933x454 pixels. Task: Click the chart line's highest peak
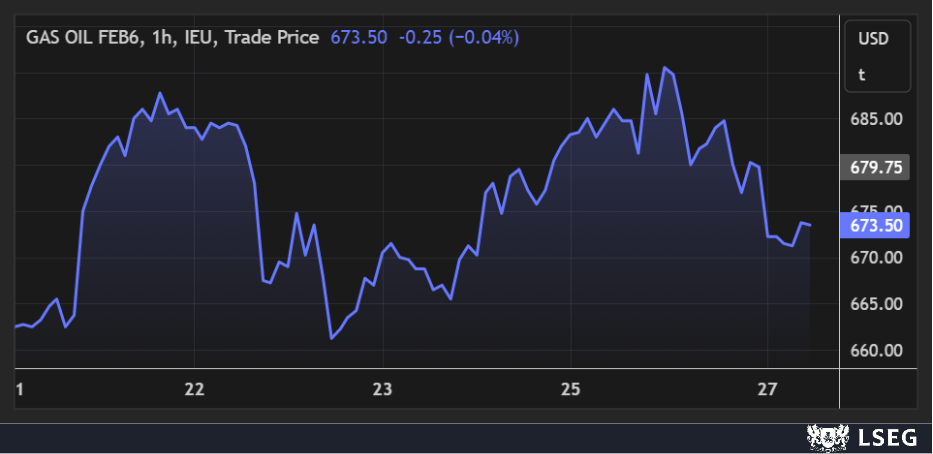[x=665, y=68]
